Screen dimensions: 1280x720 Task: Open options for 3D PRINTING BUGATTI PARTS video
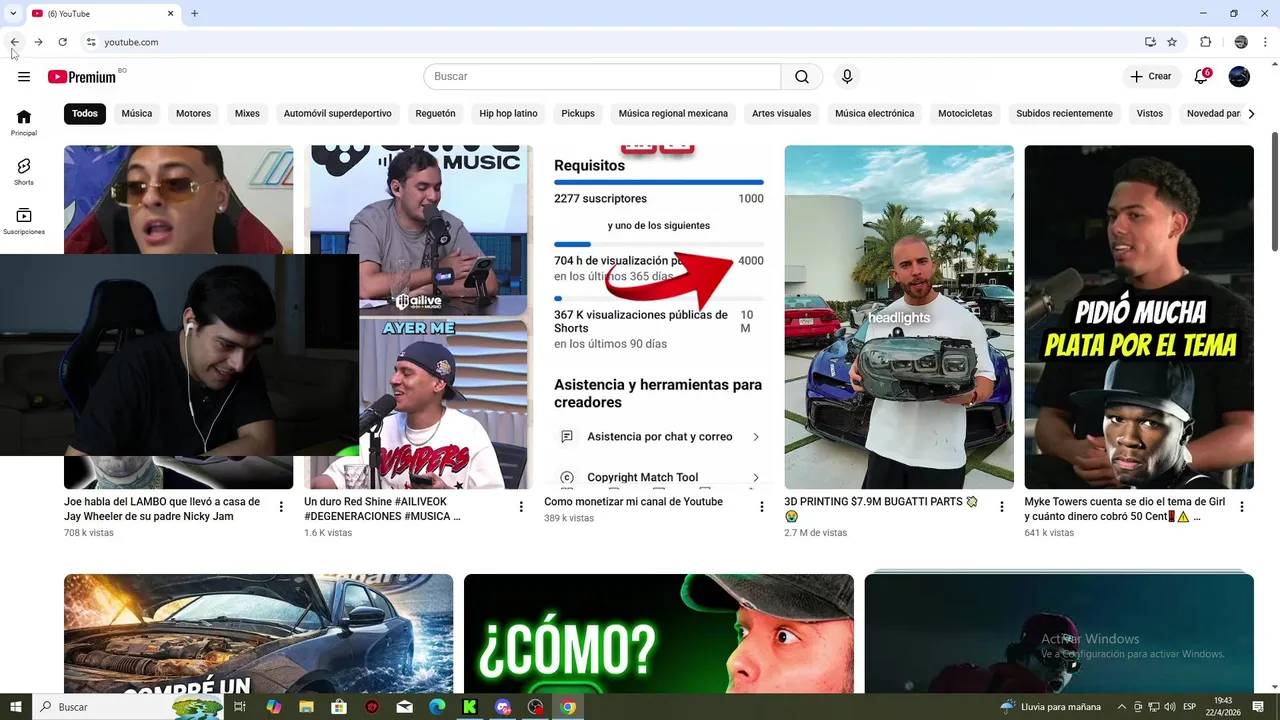tap(1001, 507)
